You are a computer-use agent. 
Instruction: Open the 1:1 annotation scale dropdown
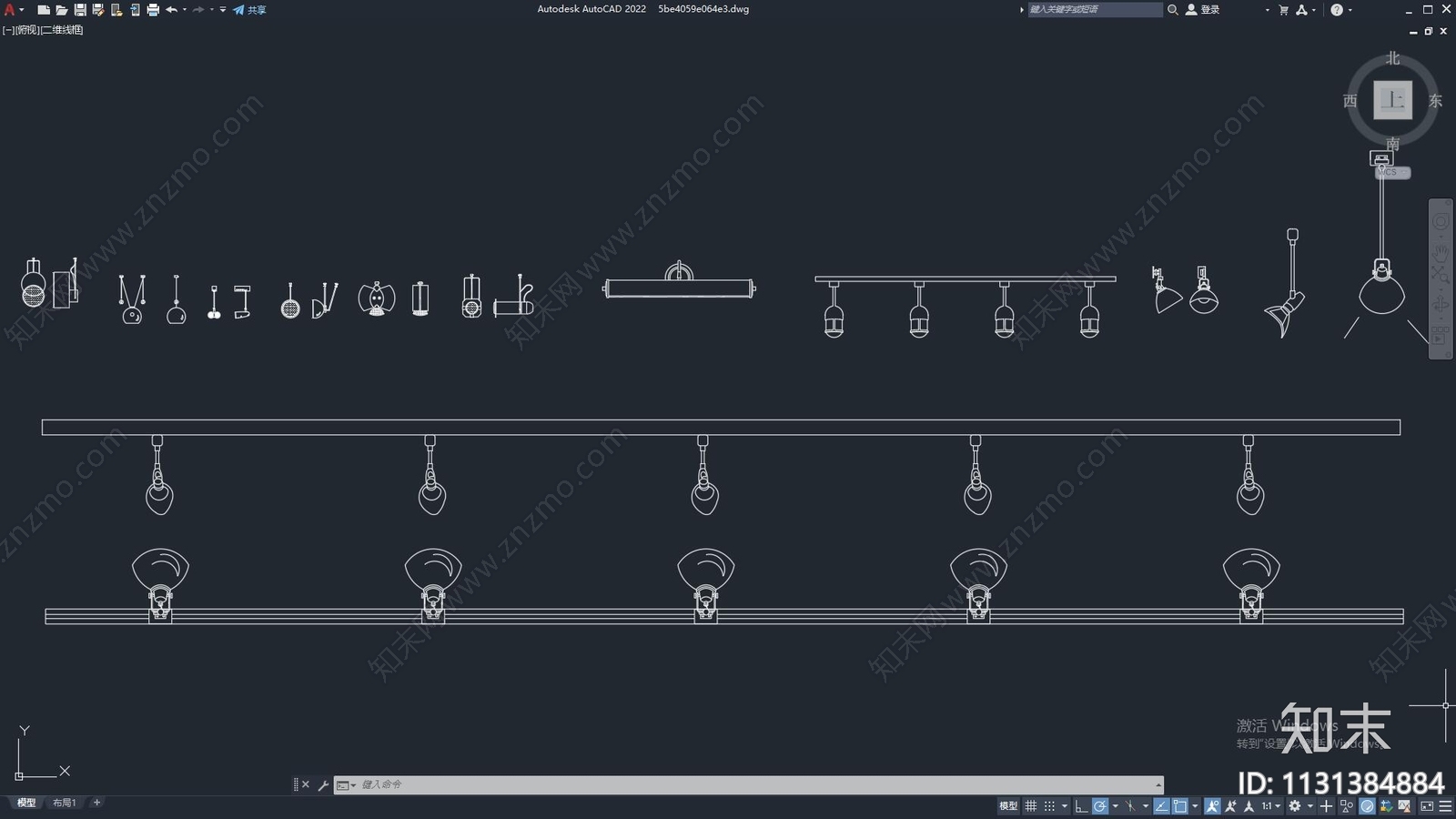(x=1271, y=806)
